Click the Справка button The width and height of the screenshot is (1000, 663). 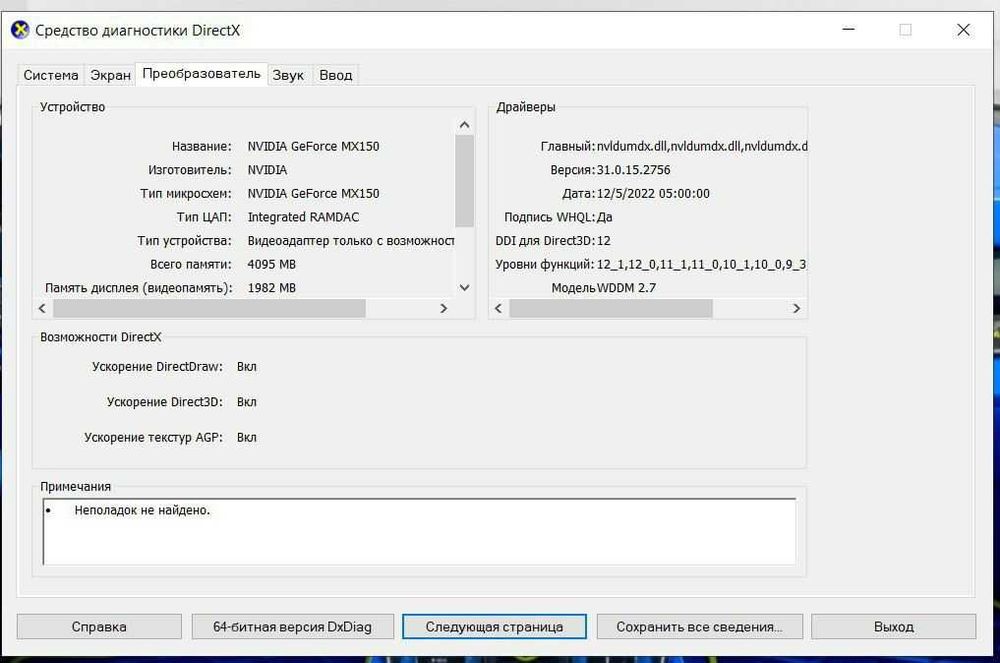click(99, 627)
